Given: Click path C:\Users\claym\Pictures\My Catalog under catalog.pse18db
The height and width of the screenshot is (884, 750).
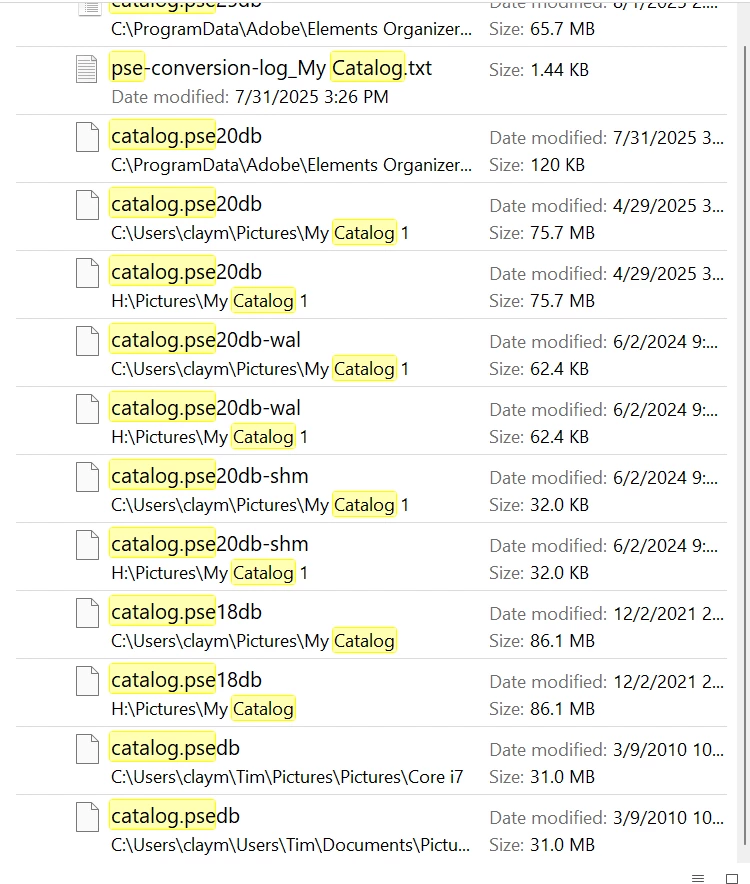Looking at the screenshot, I should pyautogui.click(x=254, y=641).
